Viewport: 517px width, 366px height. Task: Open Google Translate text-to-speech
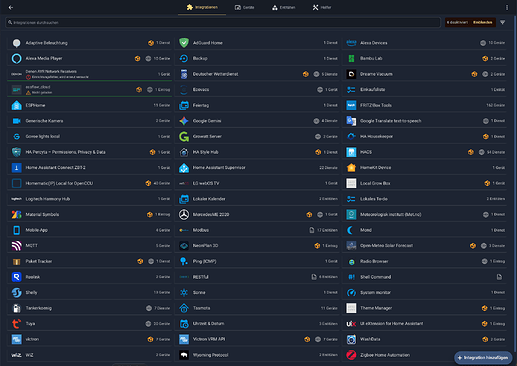click(424, 121)
